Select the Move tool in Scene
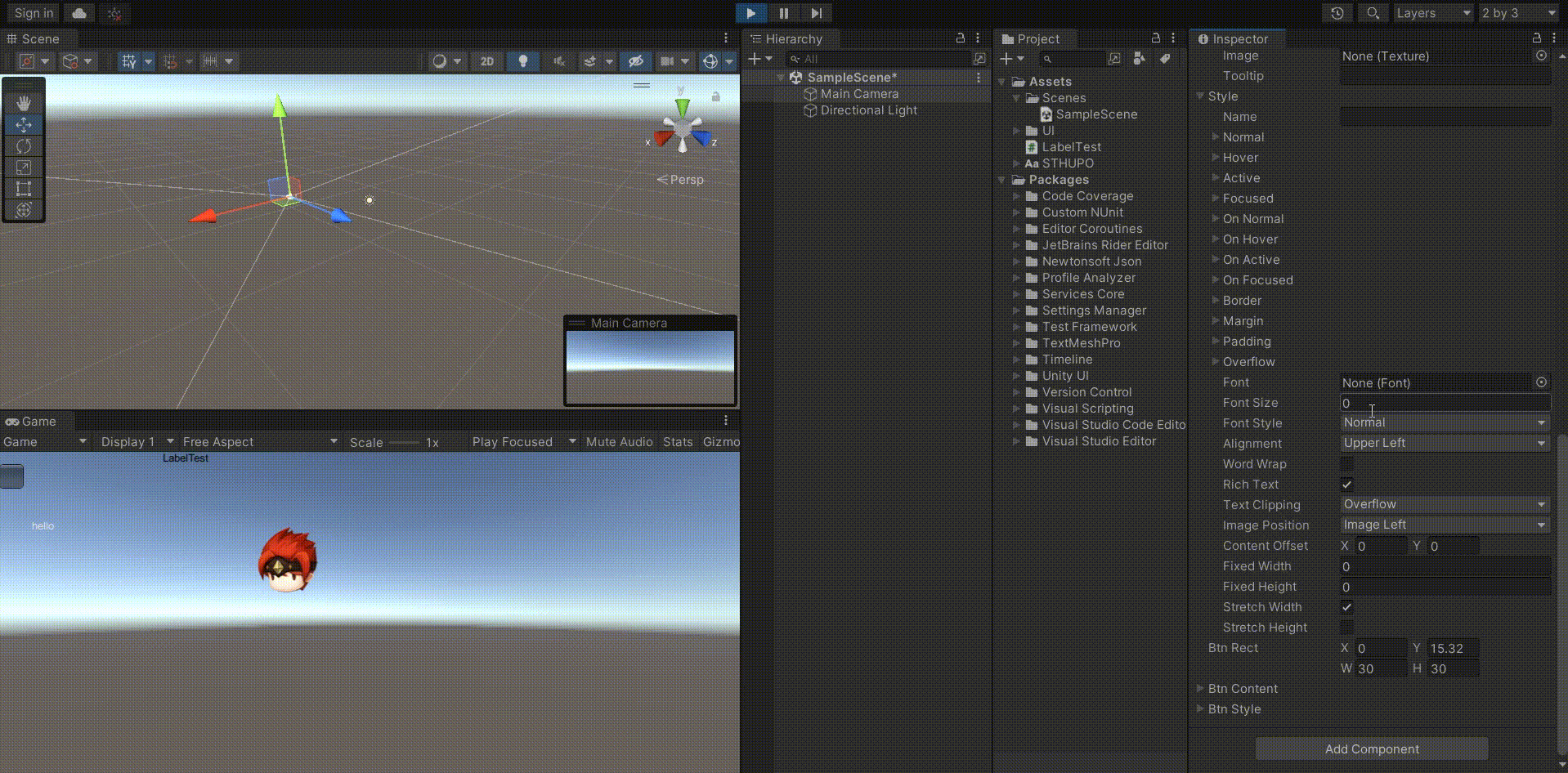The height and width of the screenshot is (773, 1568). click(x=24, y=124)
